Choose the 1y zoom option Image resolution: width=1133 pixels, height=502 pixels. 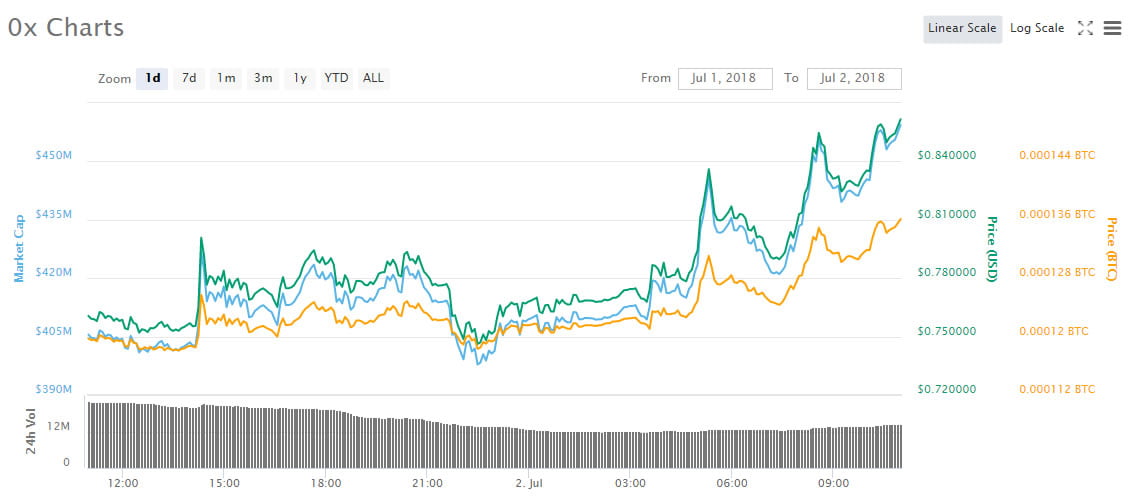point(299,78)
